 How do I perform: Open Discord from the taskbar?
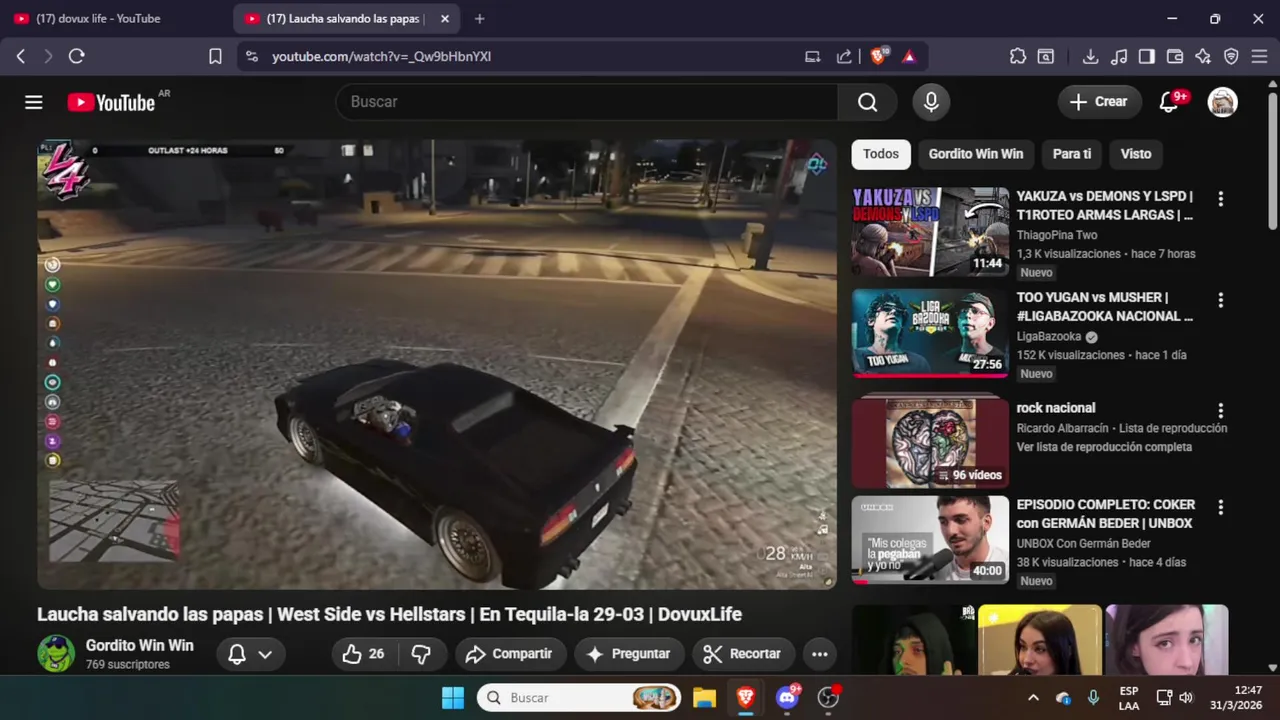tap(787, 698)
